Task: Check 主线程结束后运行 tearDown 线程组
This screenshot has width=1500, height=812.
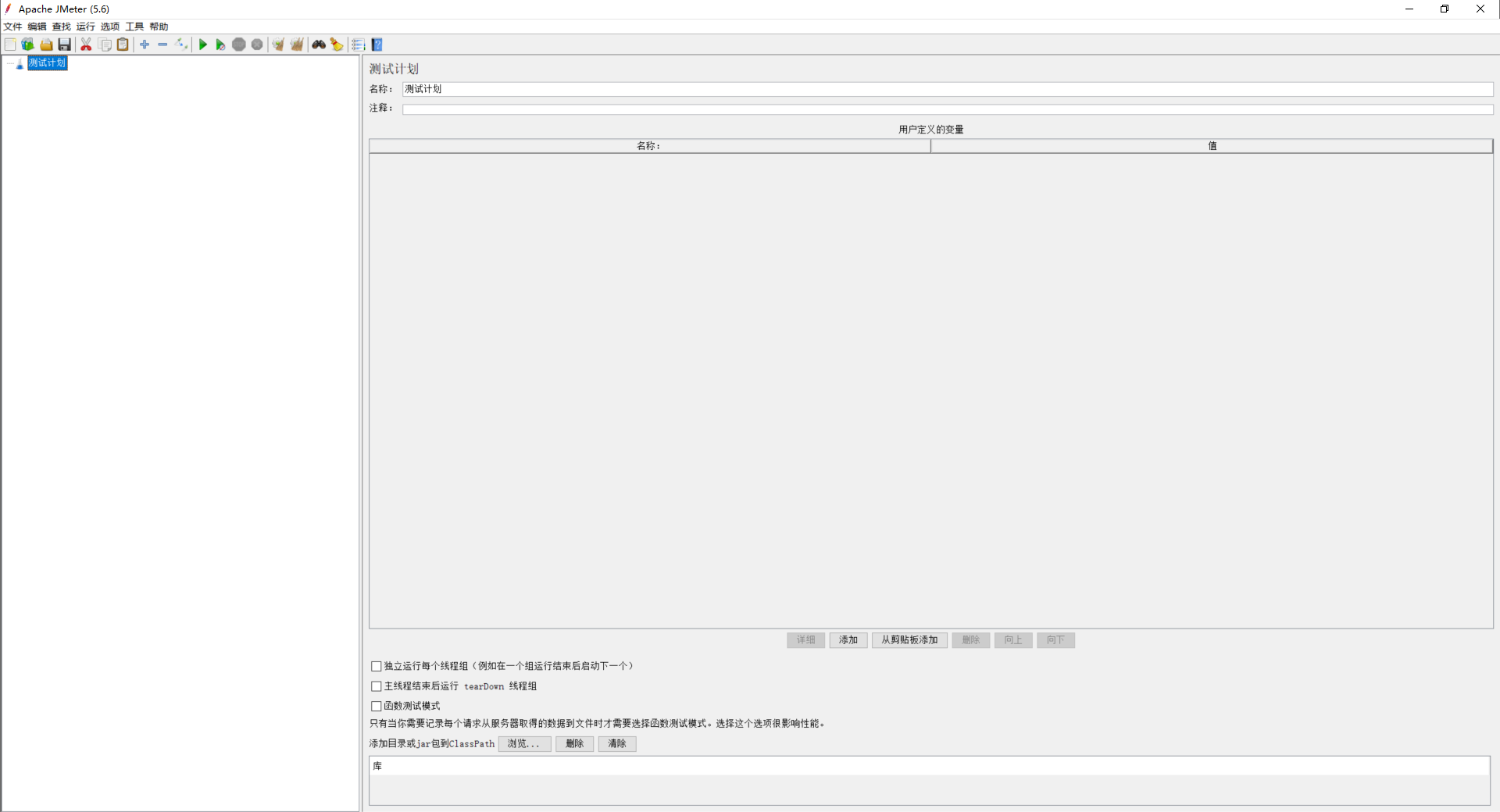Action: tap(377, 686)
